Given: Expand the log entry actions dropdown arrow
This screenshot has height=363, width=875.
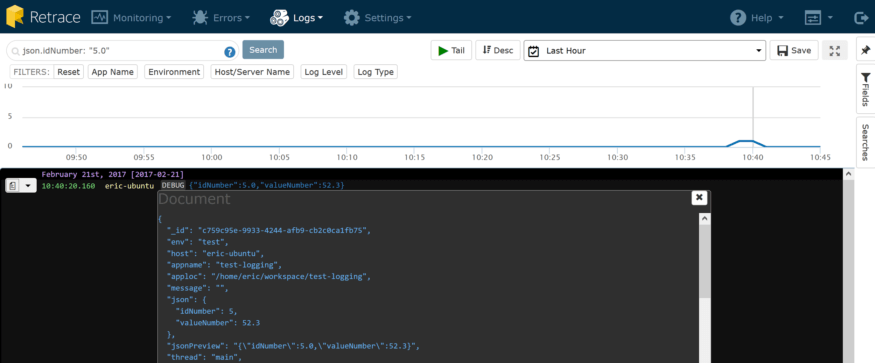Looking at the screenshot, I should pyautogui.click(x=28, y=185).
